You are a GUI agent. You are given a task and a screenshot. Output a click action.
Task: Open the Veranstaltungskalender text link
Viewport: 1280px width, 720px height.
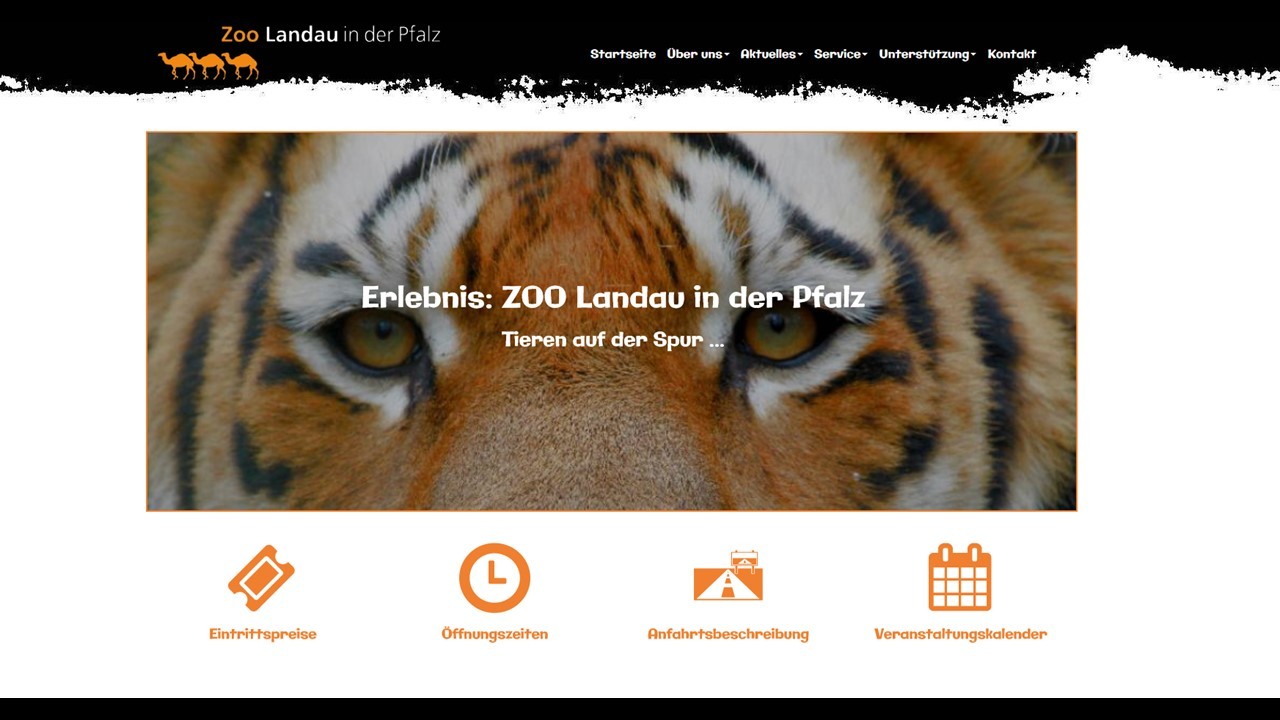tap(961, 634)
